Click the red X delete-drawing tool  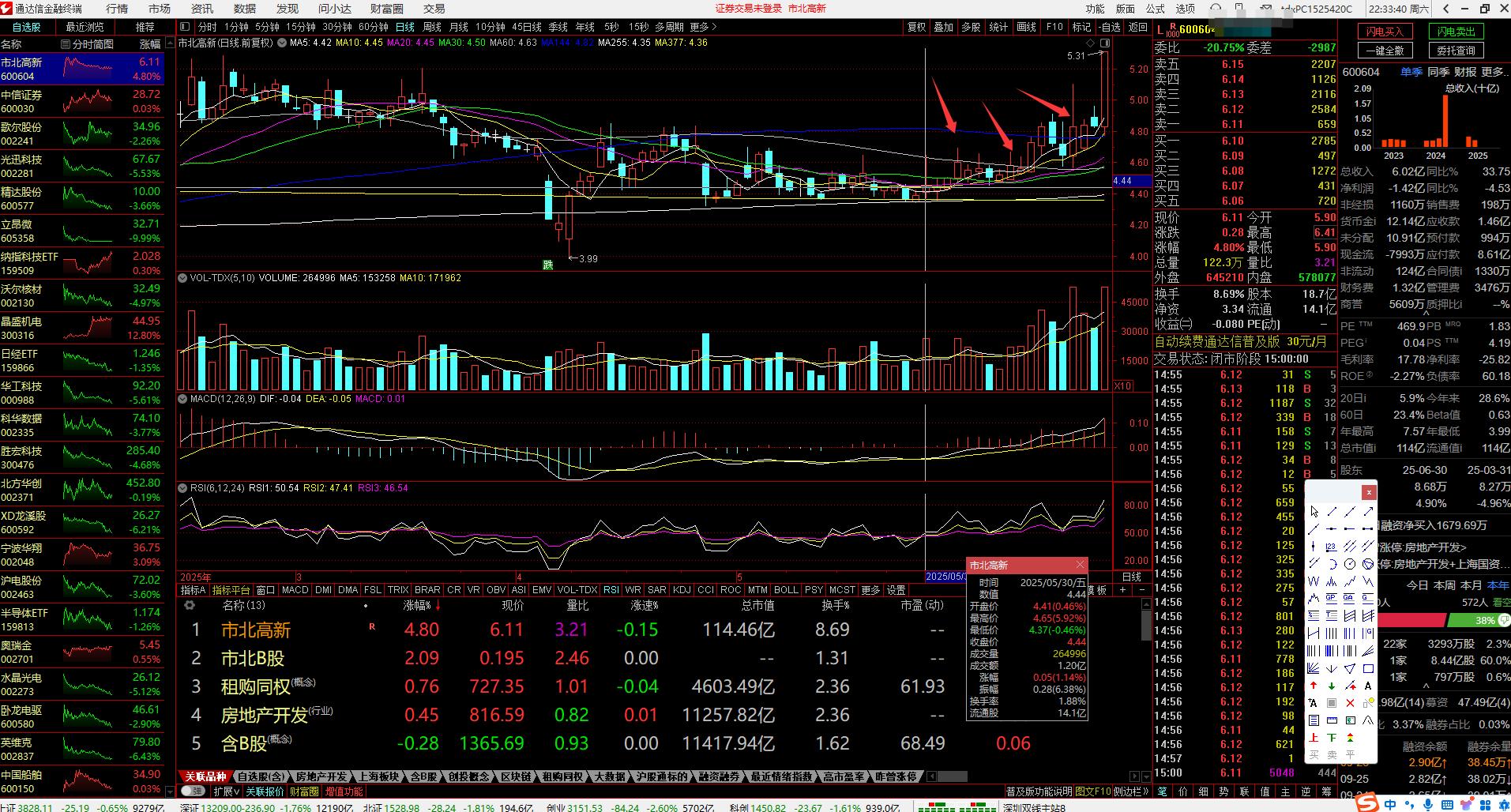coord(1350,703)
